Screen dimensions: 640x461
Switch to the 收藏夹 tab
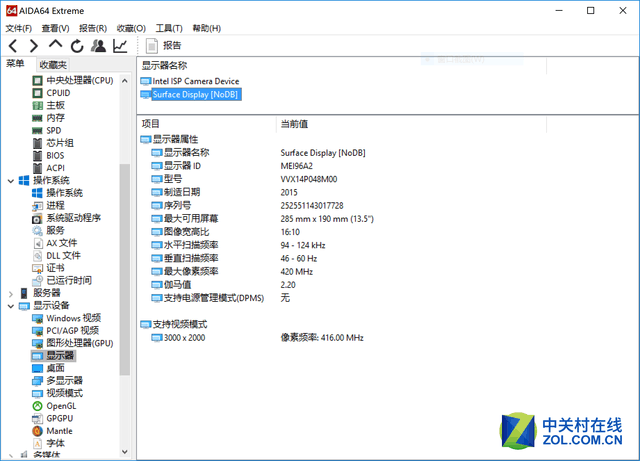(53, 65)
